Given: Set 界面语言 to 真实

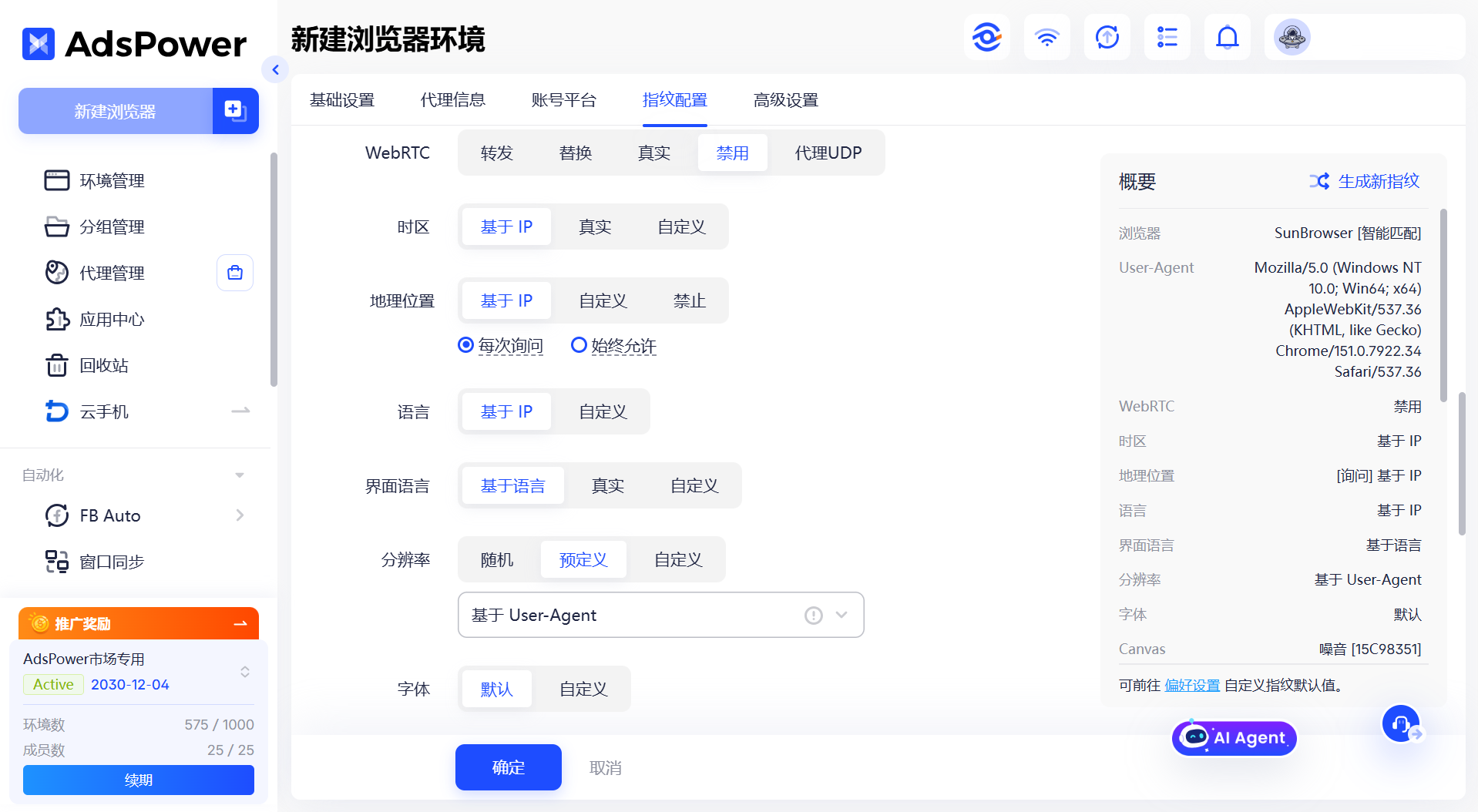Looking at the screenshot, I should [608, 485].
